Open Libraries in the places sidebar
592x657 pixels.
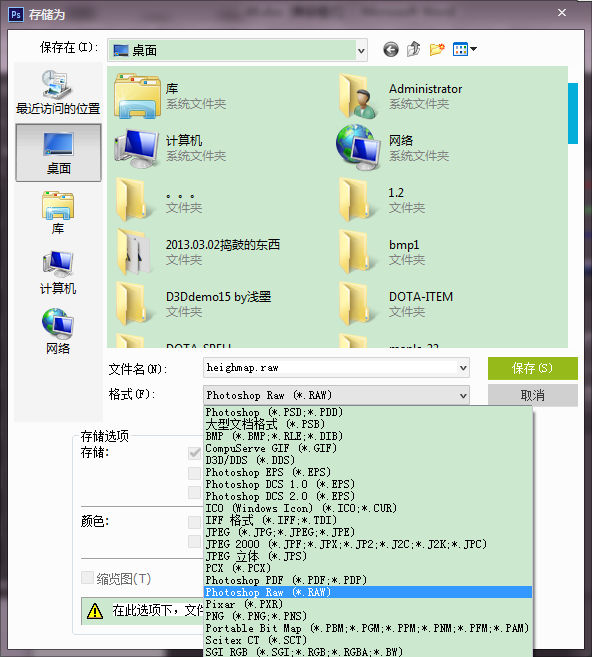pos(58,213)
